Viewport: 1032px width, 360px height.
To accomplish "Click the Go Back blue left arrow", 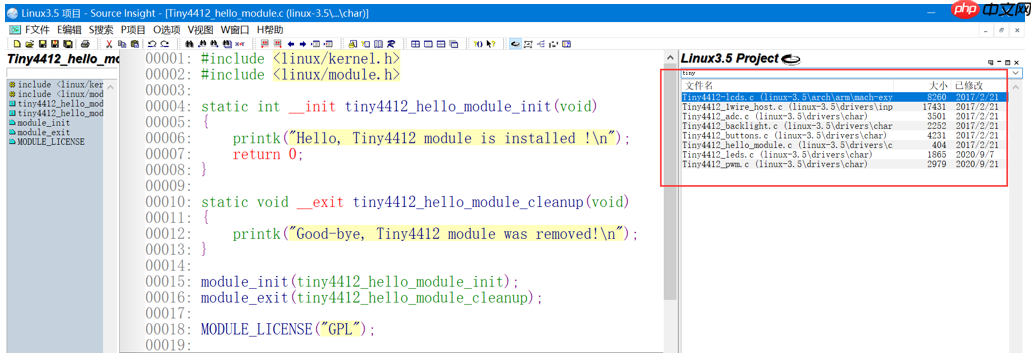I will [291, 44].
